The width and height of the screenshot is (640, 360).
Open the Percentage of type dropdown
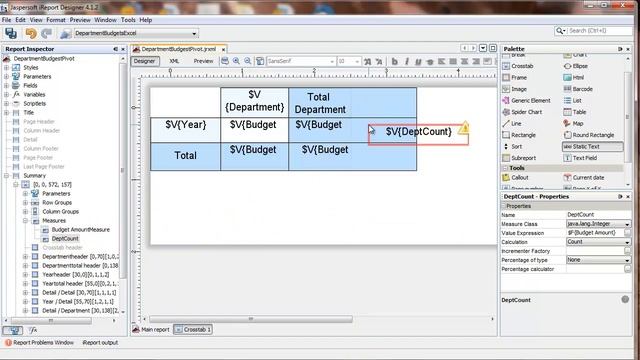[x=627, y=260]
